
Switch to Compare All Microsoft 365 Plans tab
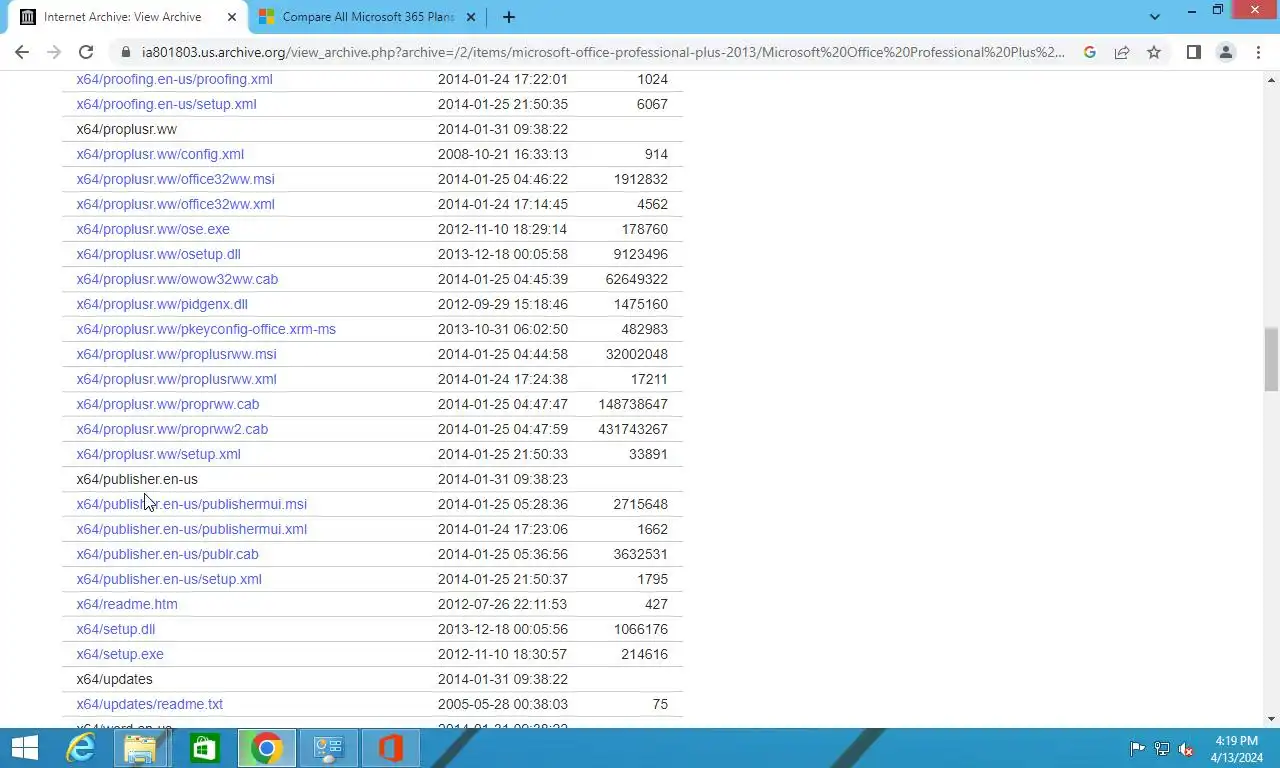[366, 17]
